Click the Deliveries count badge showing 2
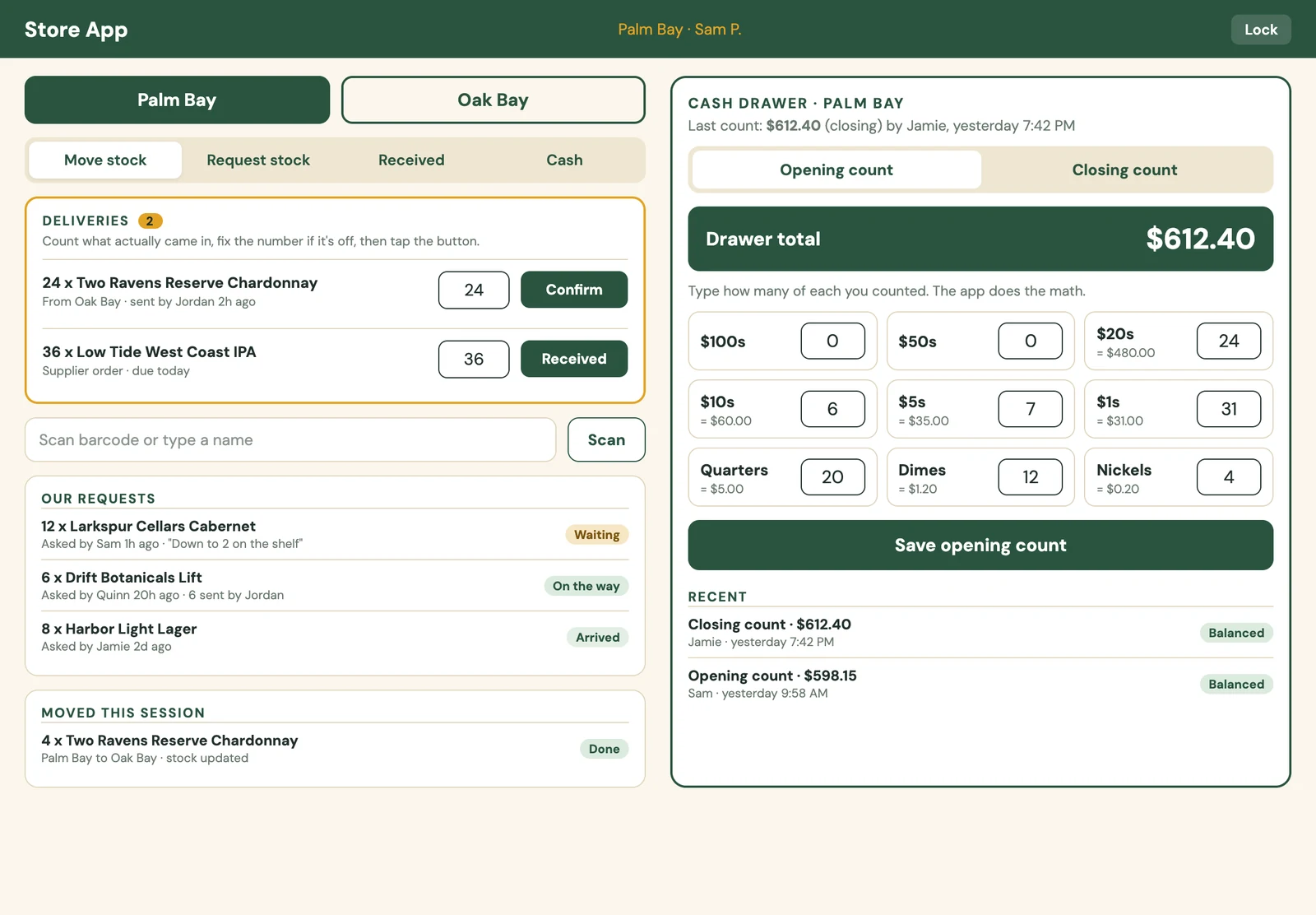Viewport: 1316px width, 915px height. 150,221
